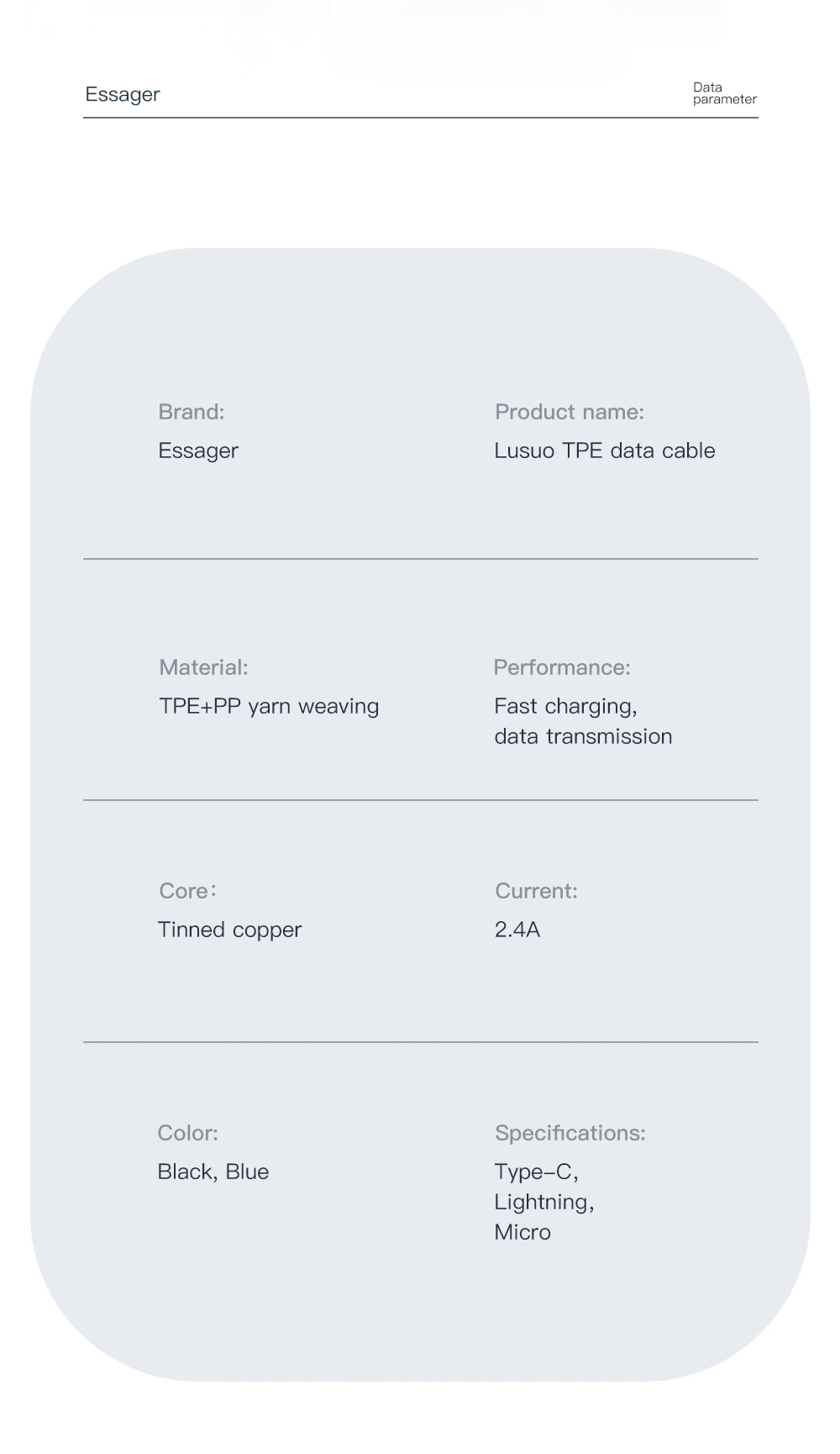Click the 2.4A current value
The image size is (840, 1454).
tap(517, 930)
